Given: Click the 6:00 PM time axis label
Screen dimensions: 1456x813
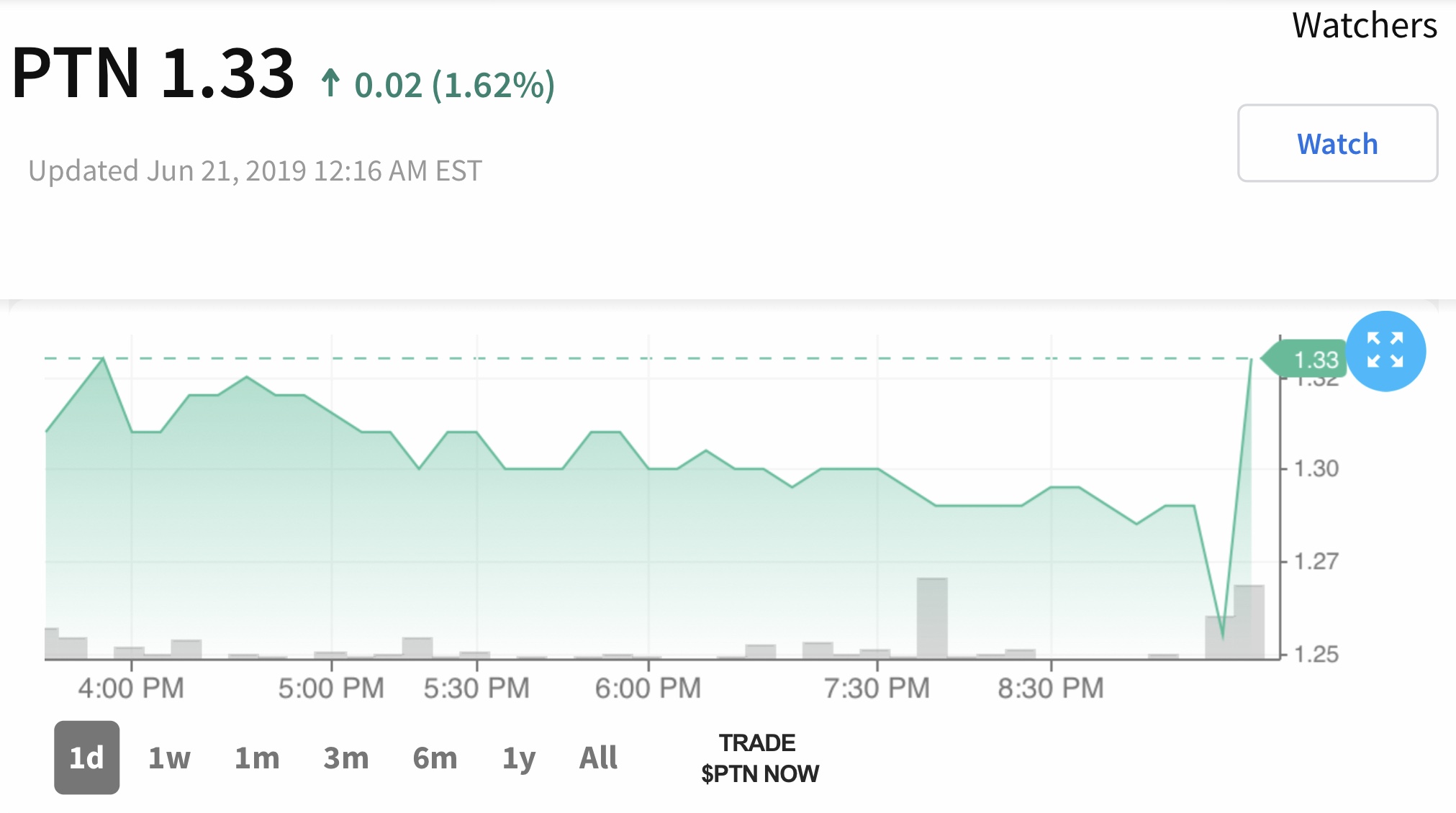Looking at the screenshot, I should click(648, 689).
